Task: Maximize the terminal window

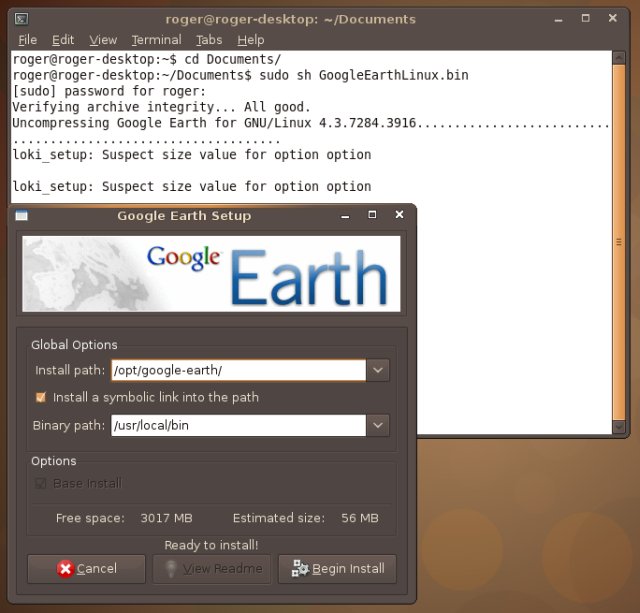Action: point(586,18)
